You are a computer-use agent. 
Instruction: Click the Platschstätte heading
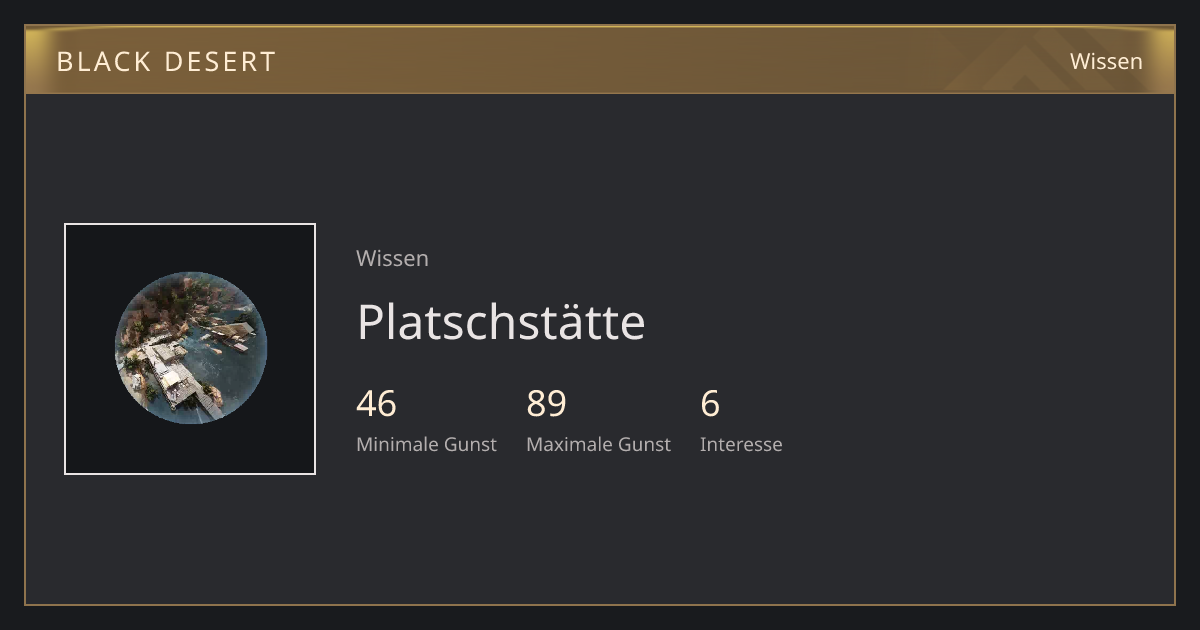(x=501, y=322)
